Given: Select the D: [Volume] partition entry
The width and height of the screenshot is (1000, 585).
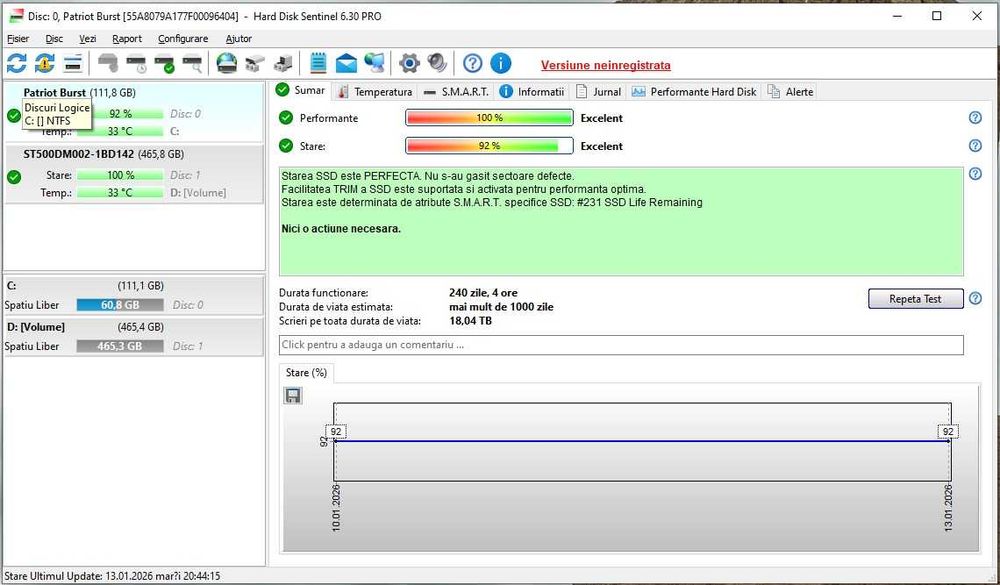Looking at the screenshot, I should tap(134, 336).
